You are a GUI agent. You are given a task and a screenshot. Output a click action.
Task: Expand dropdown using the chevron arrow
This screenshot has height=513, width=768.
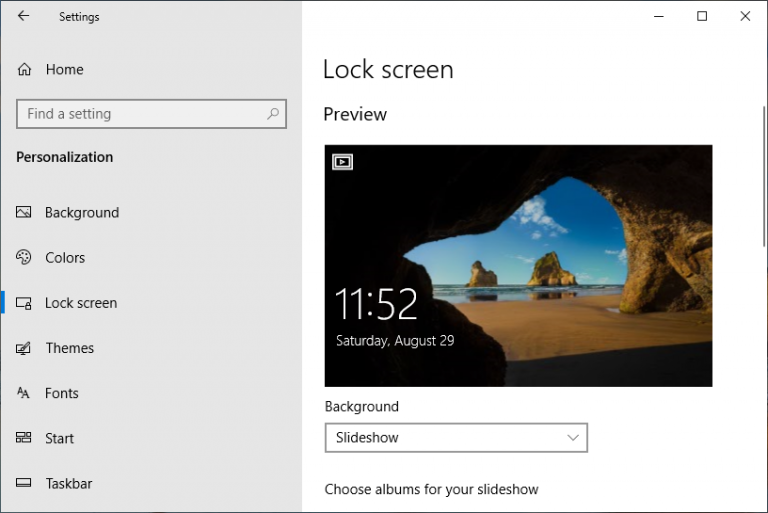[573, 438]
